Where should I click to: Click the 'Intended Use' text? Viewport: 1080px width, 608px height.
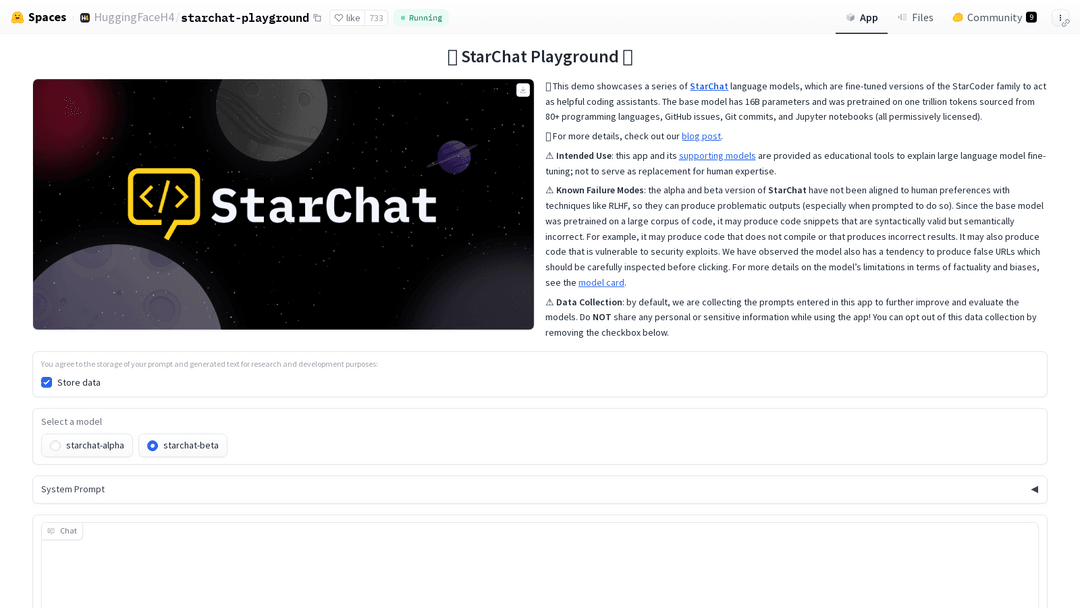point(583,156)
